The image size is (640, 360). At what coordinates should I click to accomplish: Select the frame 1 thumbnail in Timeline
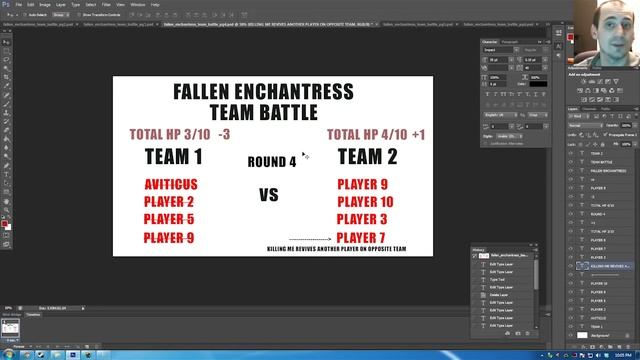coord(10,328)
